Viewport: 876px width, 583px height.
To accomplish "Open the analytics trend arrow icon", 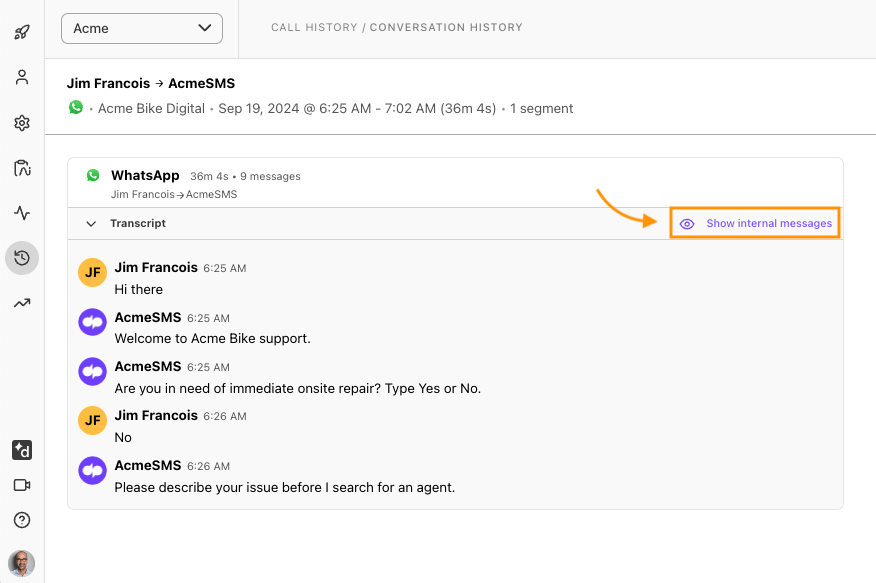I will tap(22, 303).
